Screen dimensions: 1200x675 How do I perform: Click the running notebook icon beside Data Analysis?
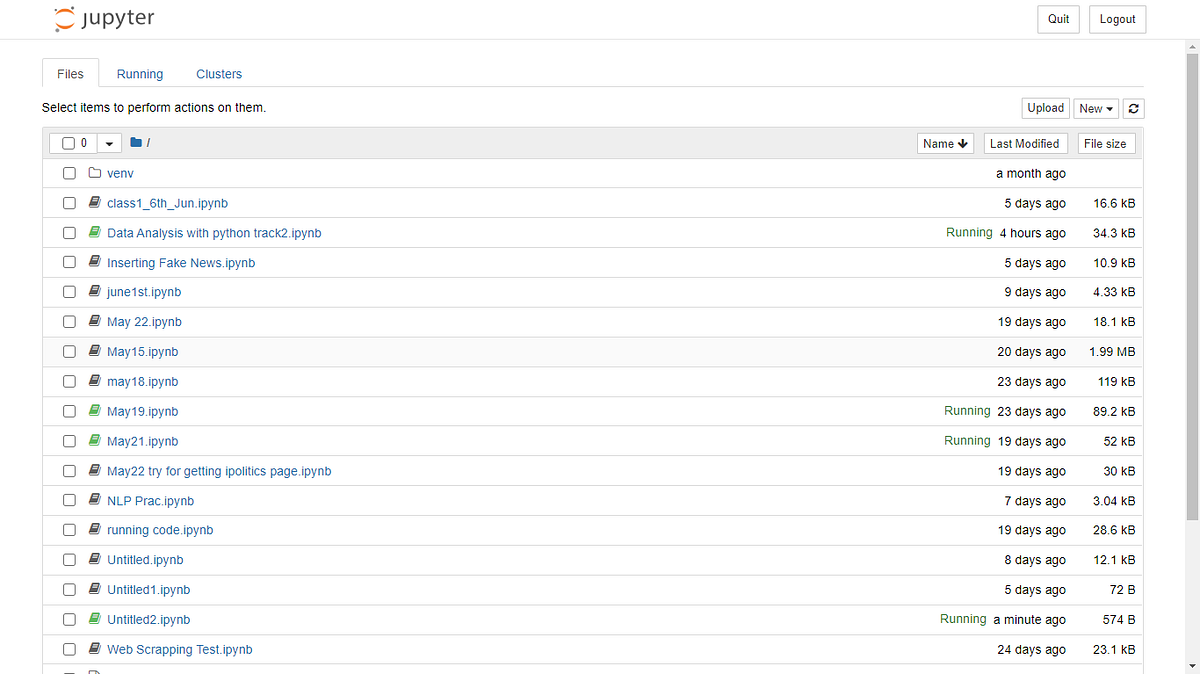[94, 232]
